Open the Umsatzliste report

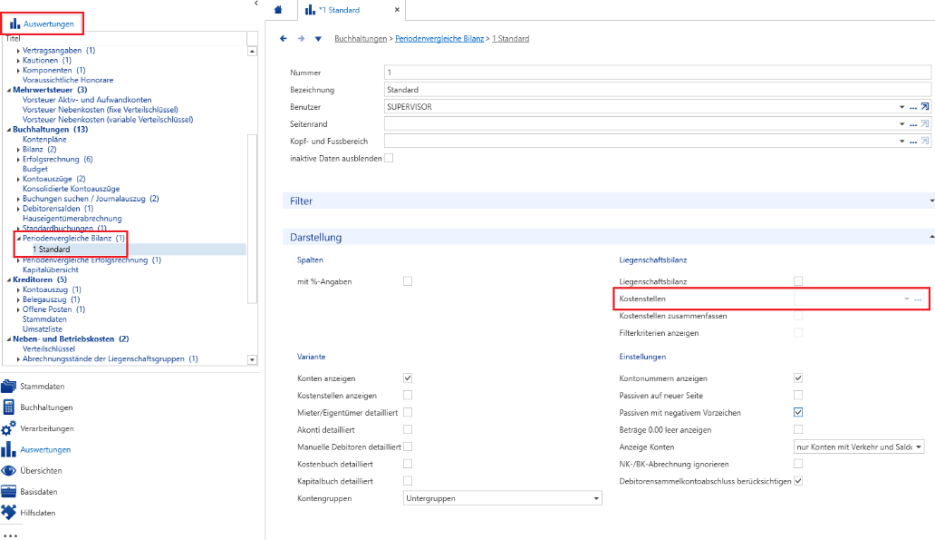pyautogui.click(x=42, y=329)
